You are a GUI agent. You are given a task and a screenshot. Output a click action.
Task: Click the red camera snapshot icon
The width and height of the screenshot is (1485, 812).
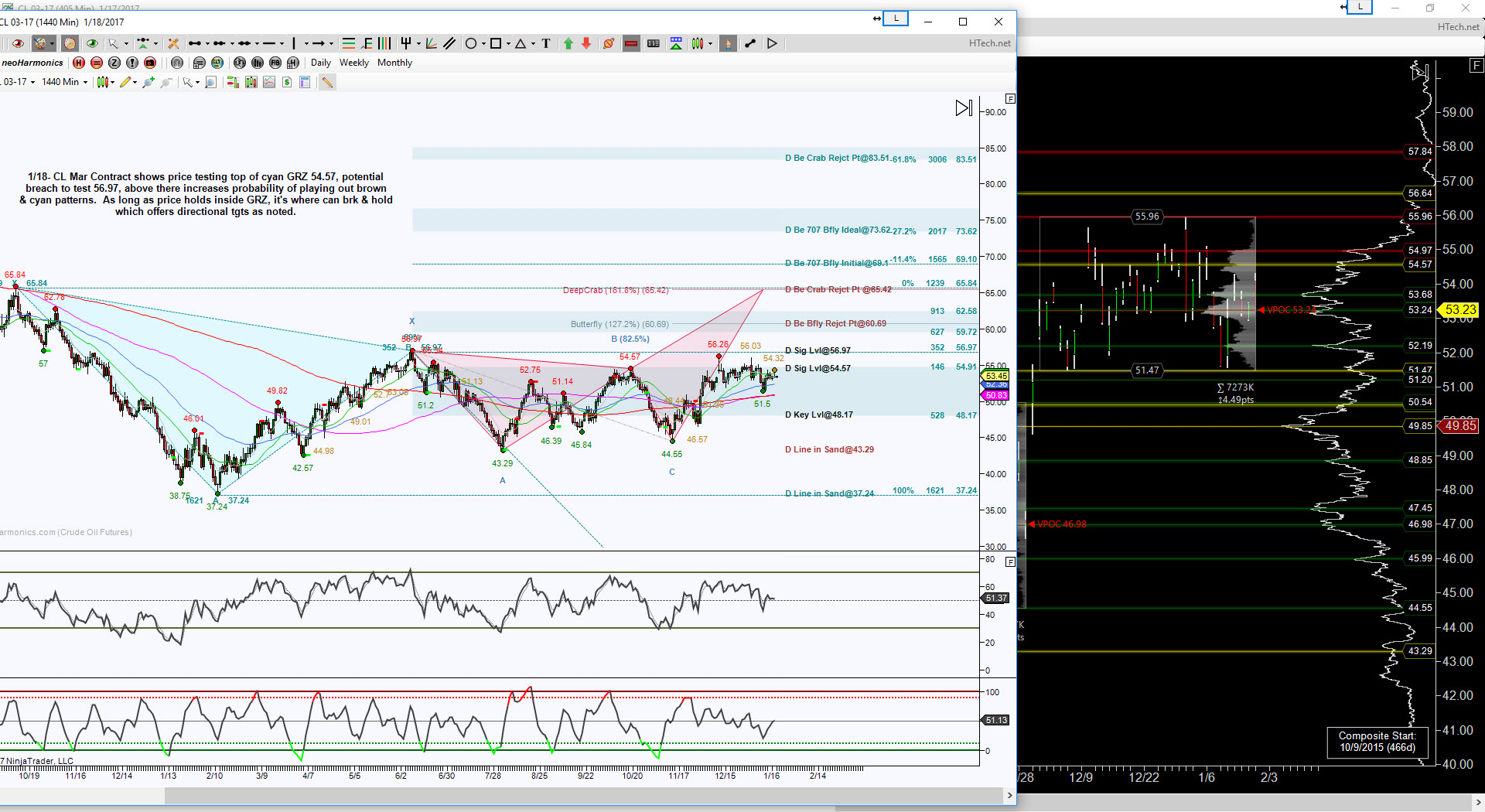click(150, 63)
